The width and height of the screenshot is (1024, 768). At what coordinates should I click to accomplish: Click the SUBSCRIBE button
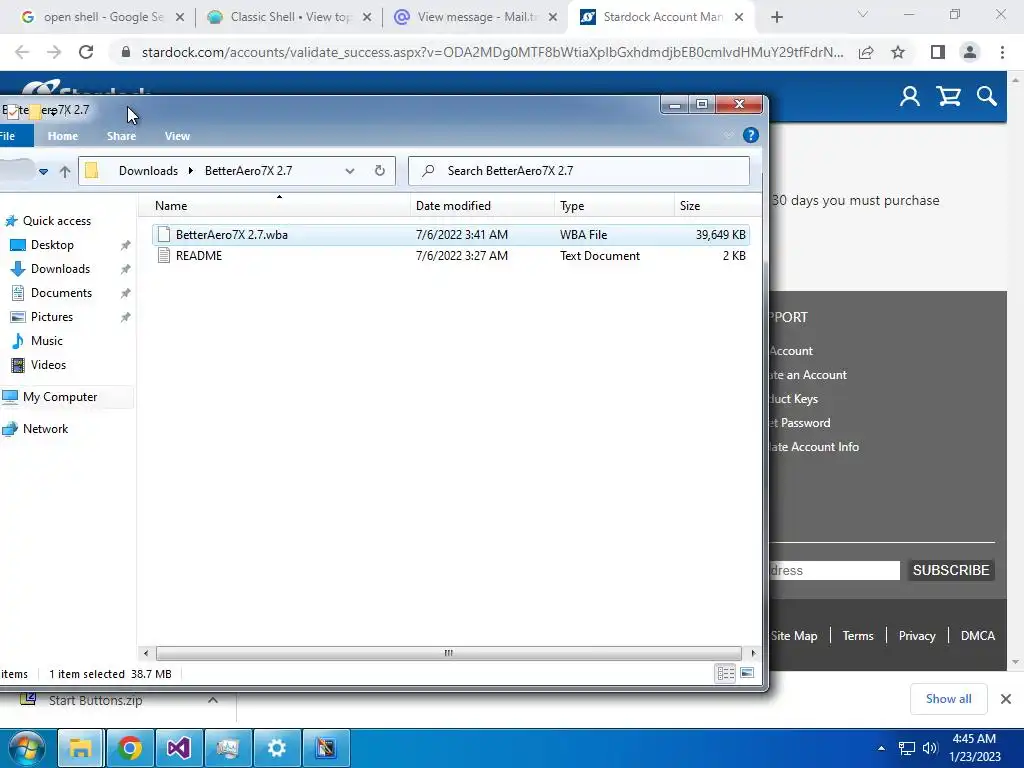951,570
